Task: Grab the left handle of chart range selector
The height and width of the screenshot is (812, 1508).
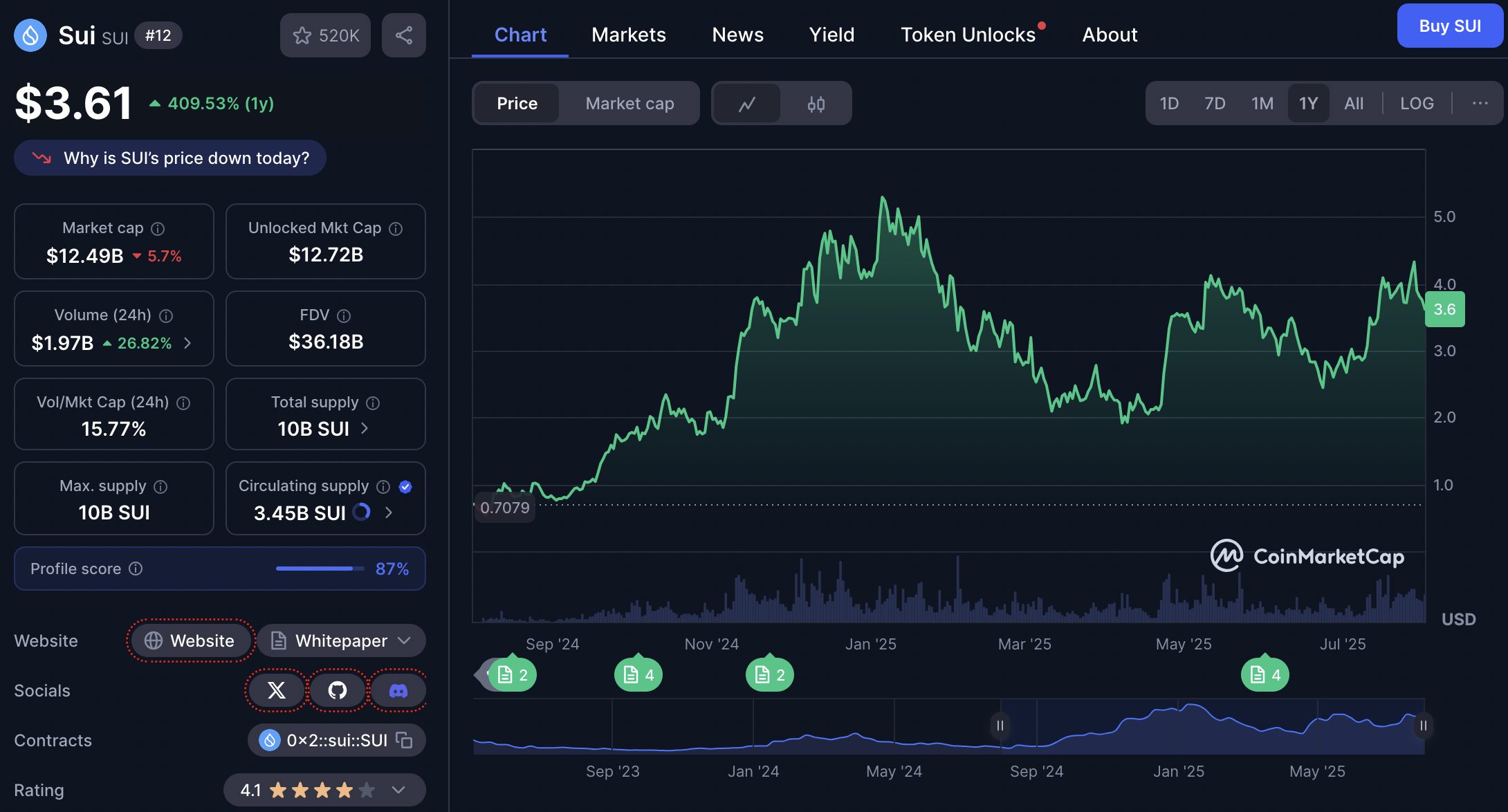Action: coord(1000,726)
